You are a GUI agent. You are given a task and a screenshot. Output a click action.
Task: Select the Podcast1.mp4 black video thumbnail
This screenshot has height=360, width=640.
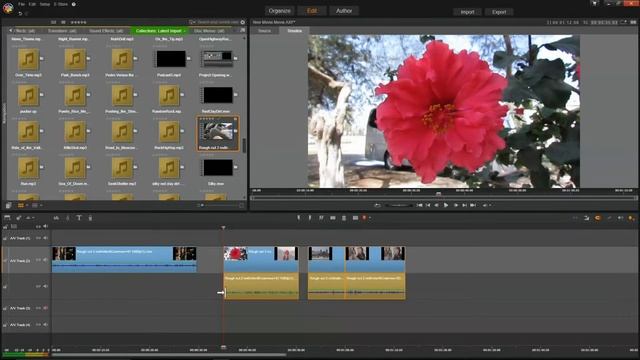coord(171,59)
